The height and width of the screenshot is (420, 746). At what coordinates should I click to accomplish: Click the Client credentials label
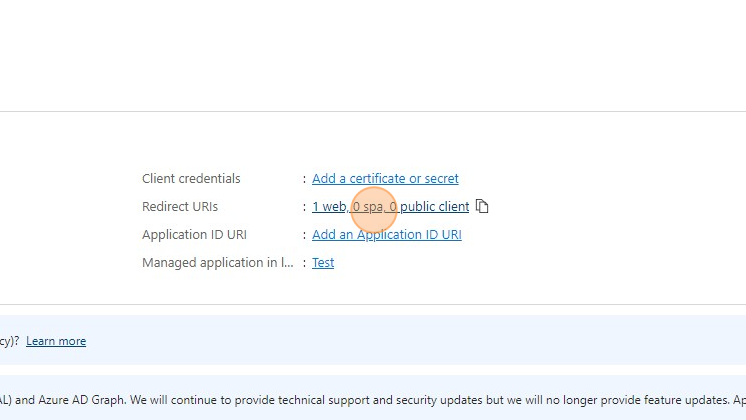[191, 179]
